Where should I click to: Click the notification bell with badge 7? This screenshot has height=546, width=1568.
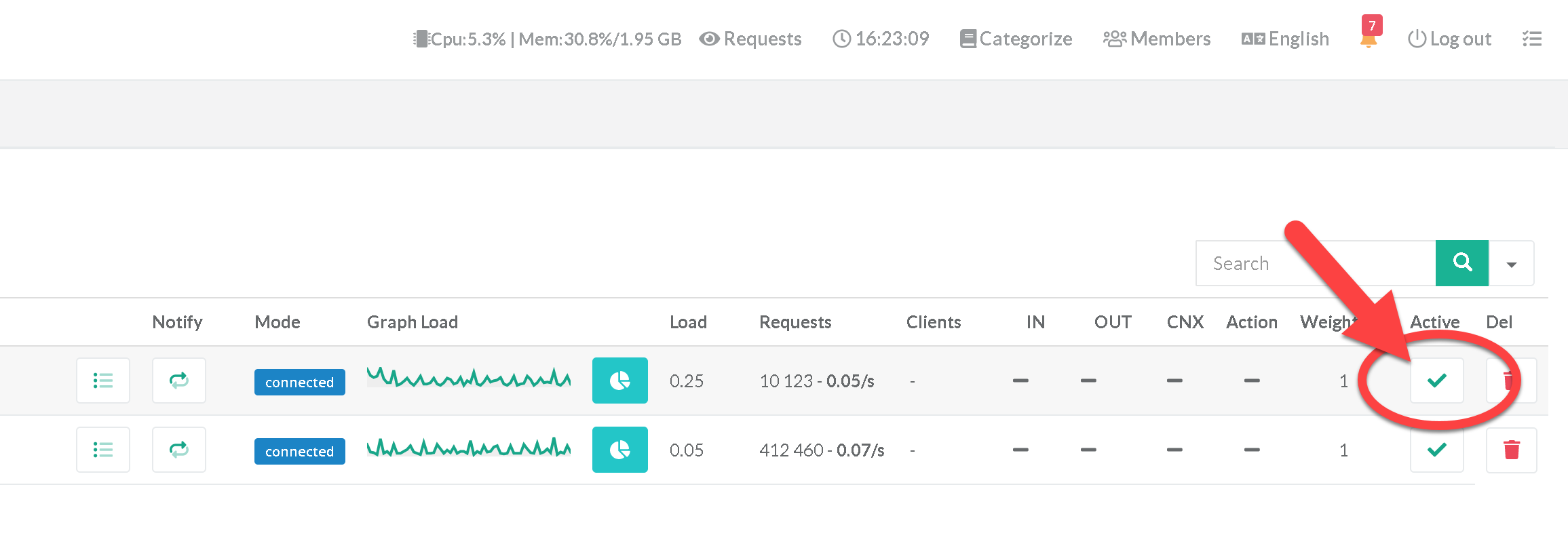(x=1369, y=38)
